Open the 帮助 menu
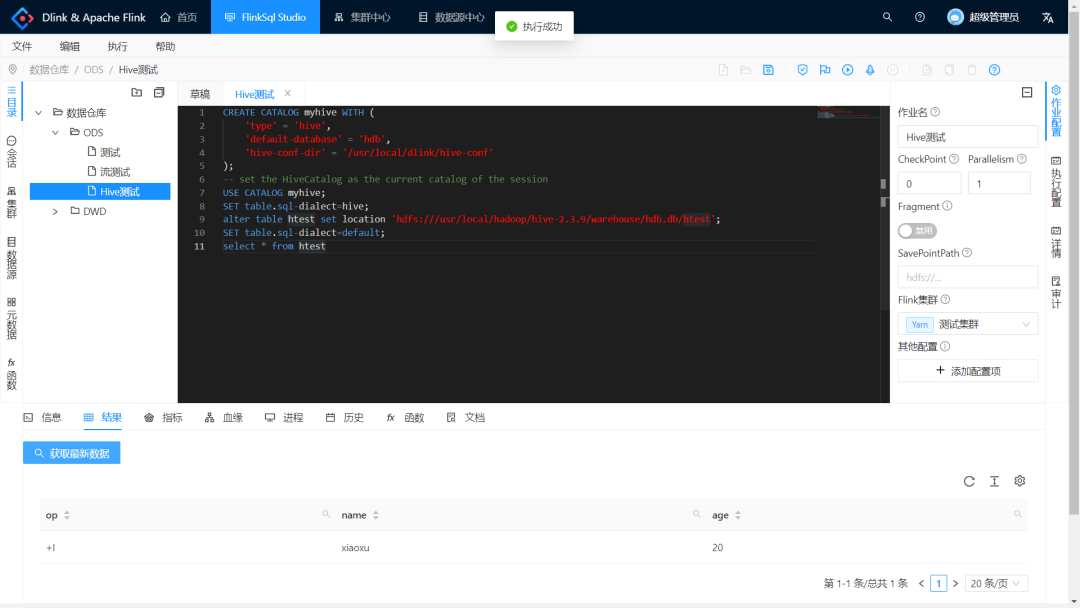This screenshot has height=608, width=1080. (165, 46)
